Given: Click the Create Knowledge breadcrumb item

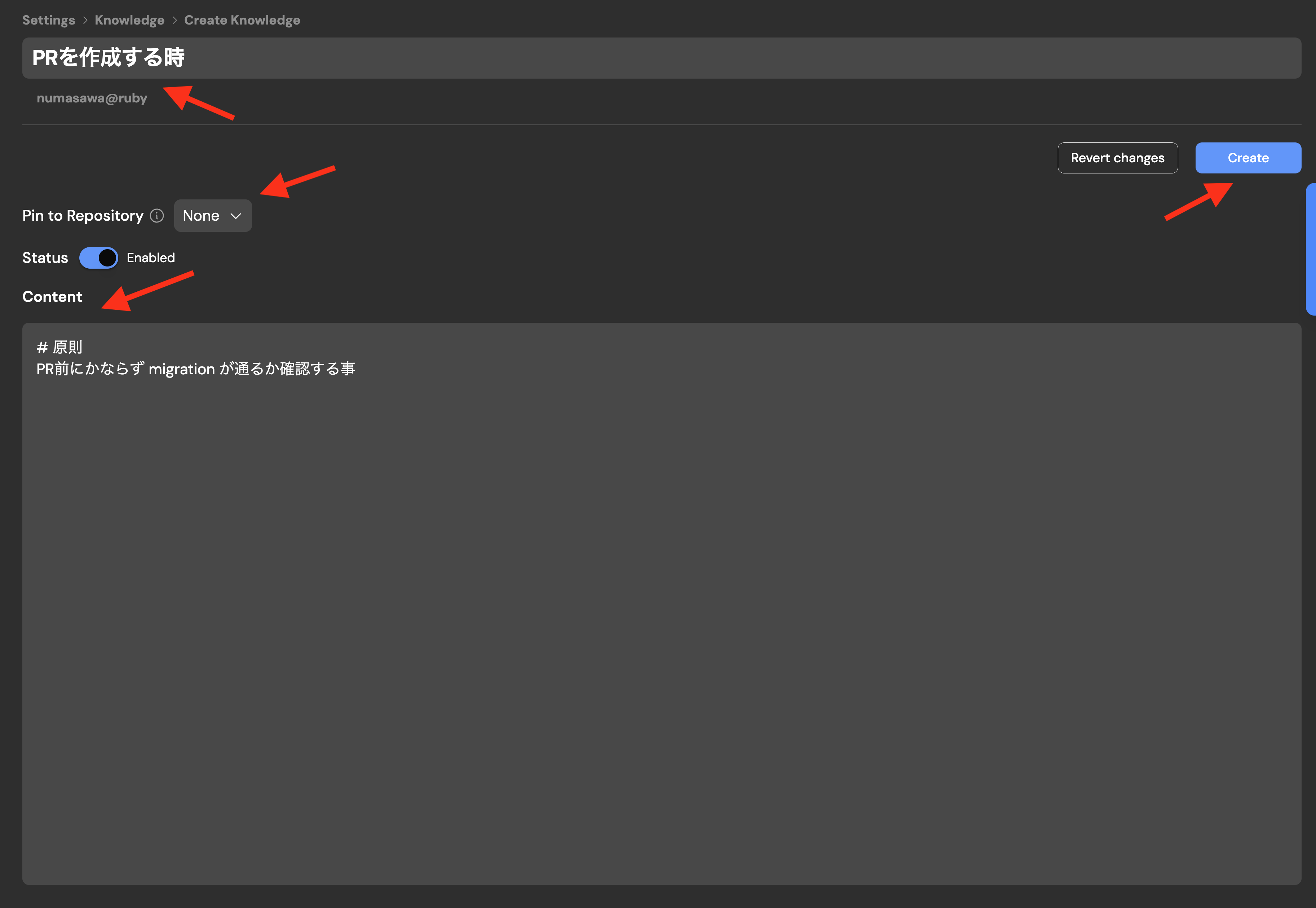Looking at the screenshot, I should [x=242, y=21].
